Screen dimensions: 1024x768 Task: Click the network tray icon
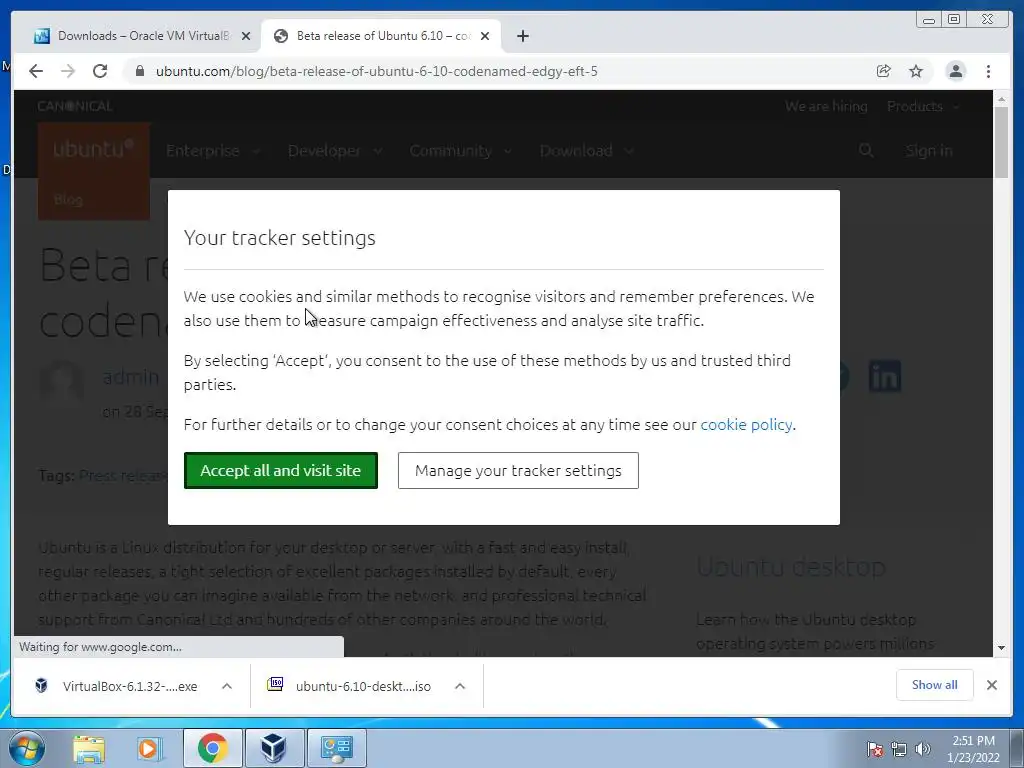(899, 749)
